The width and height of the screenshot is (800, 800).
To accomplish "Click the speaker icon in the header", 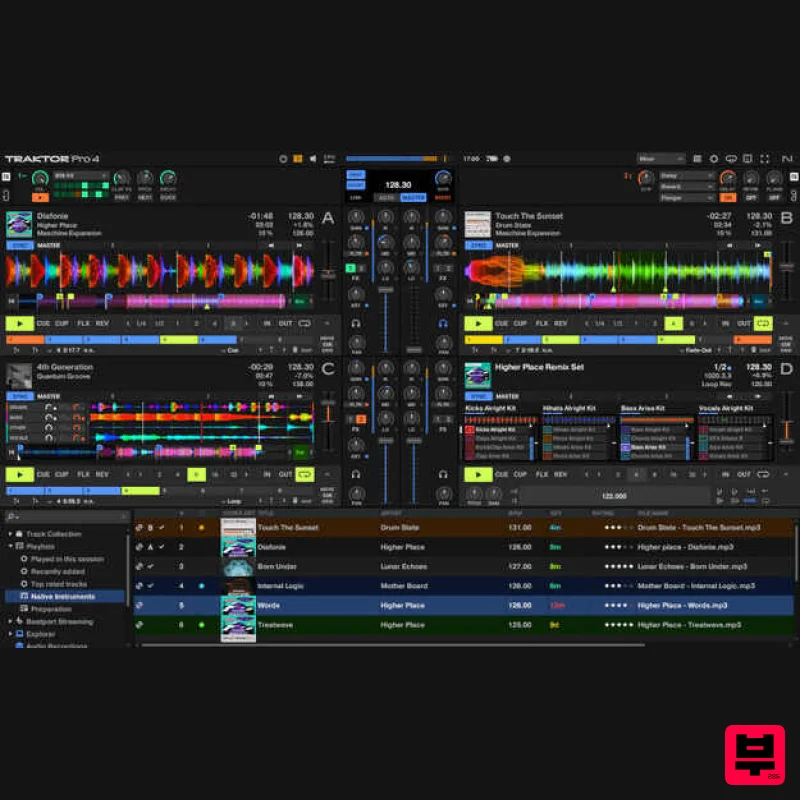I will point(312,158).
